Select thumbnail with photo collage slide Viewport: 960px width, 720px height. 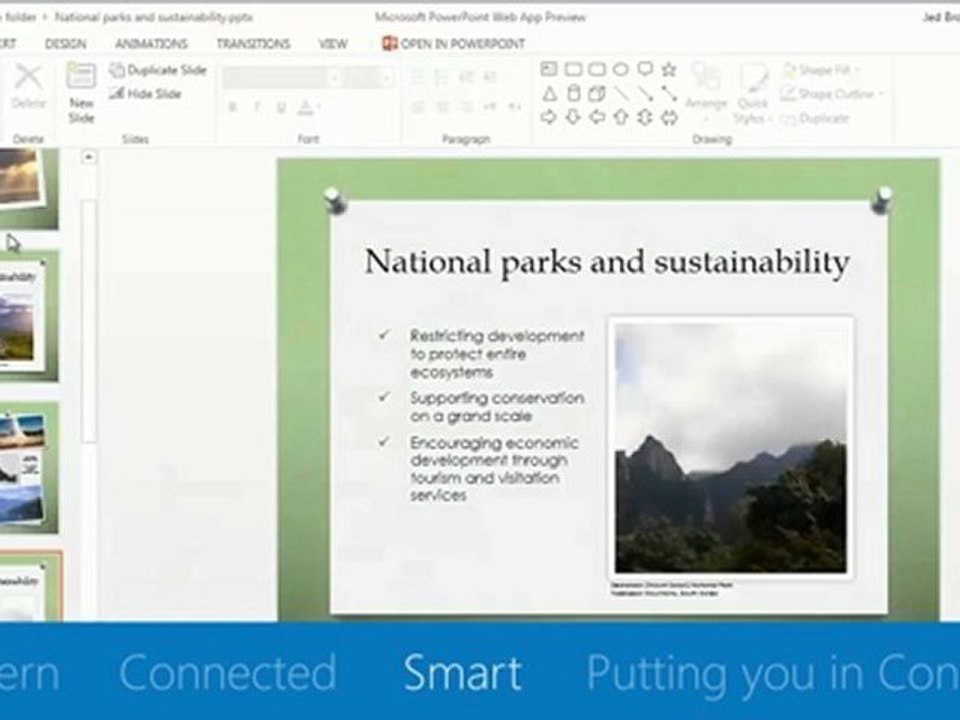29,468
